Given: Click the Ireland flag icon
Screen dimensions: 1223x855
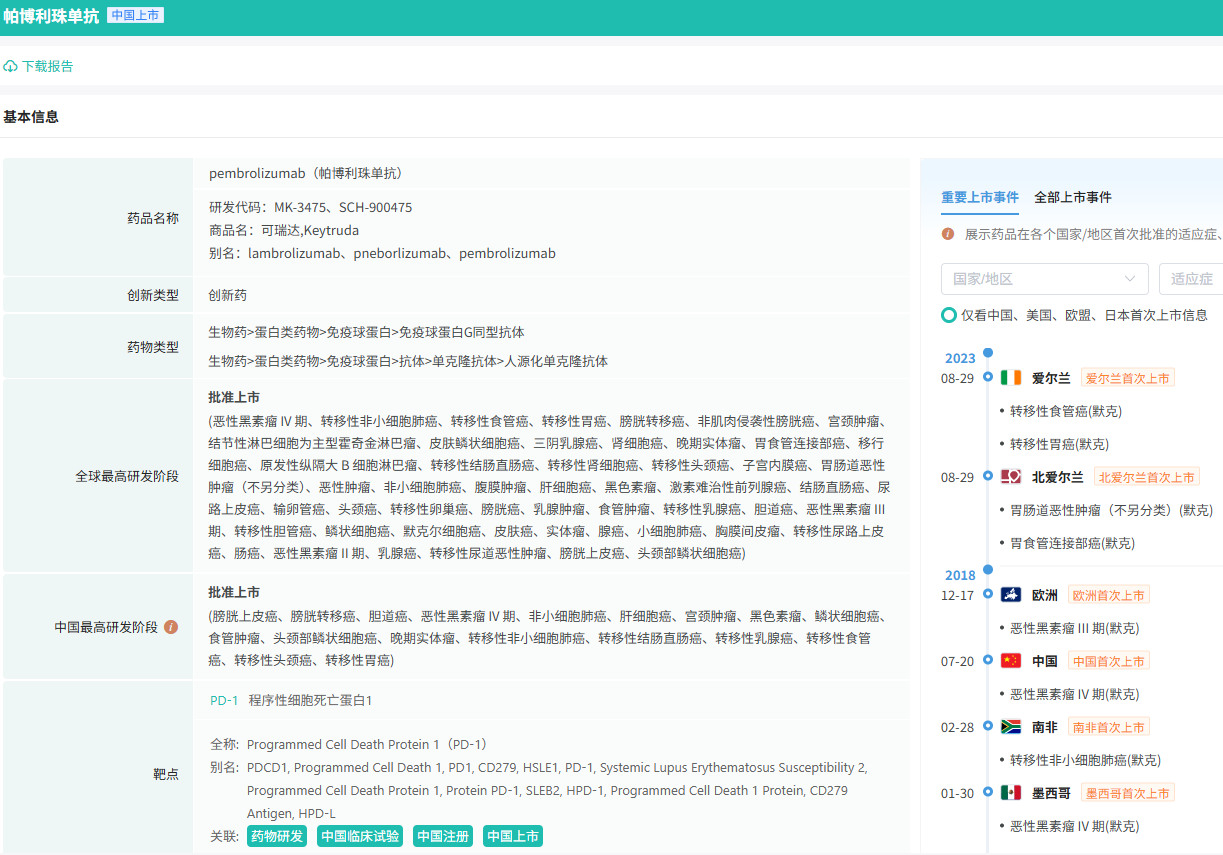Looking at the screenshot, I should (x=1011, y=378).
